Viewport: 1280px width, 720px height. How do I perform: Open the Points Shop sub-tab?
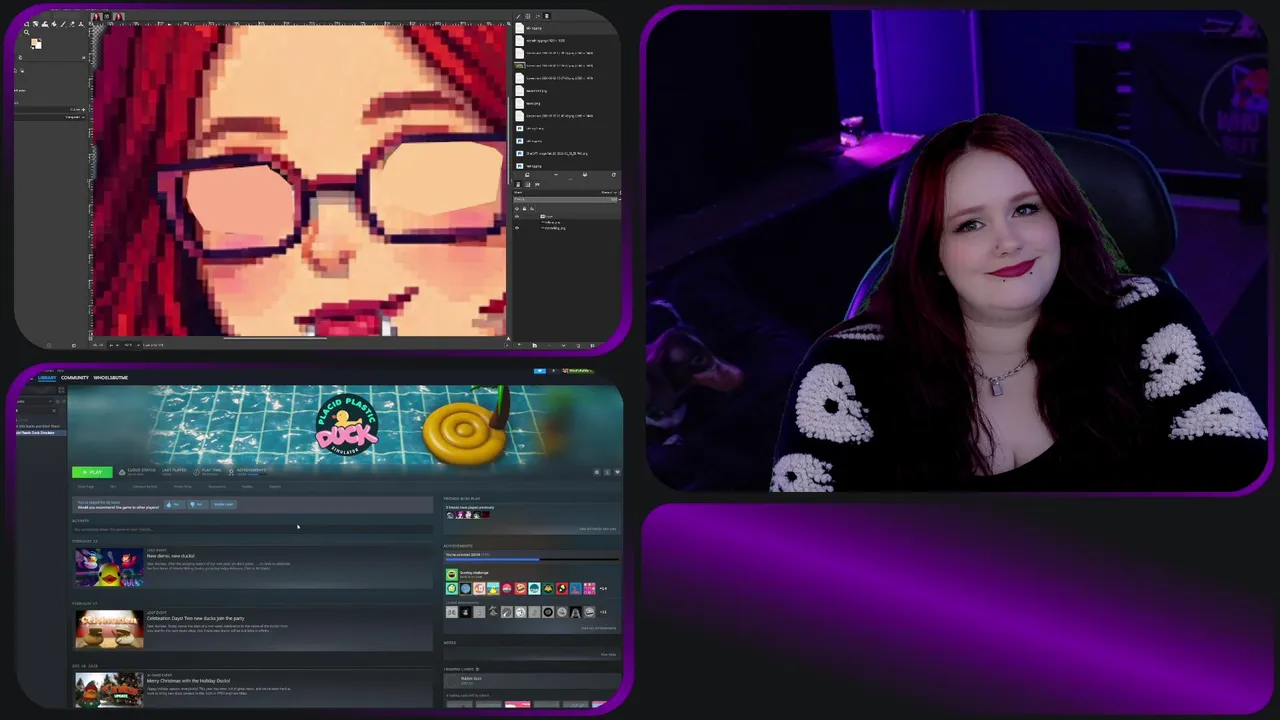point(183,487)
